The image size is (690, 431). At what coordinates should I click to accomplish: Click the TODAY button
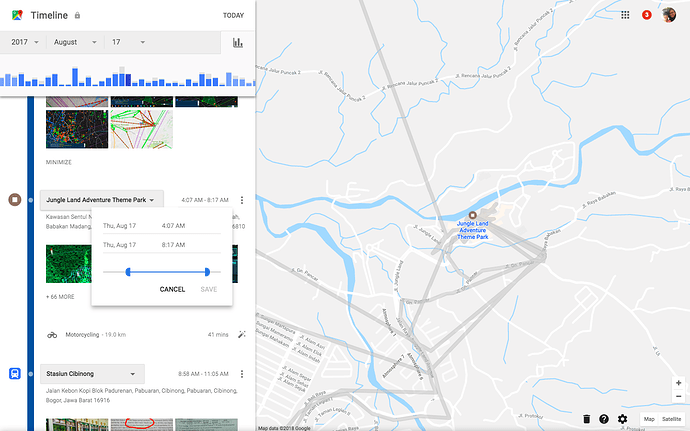233,16
